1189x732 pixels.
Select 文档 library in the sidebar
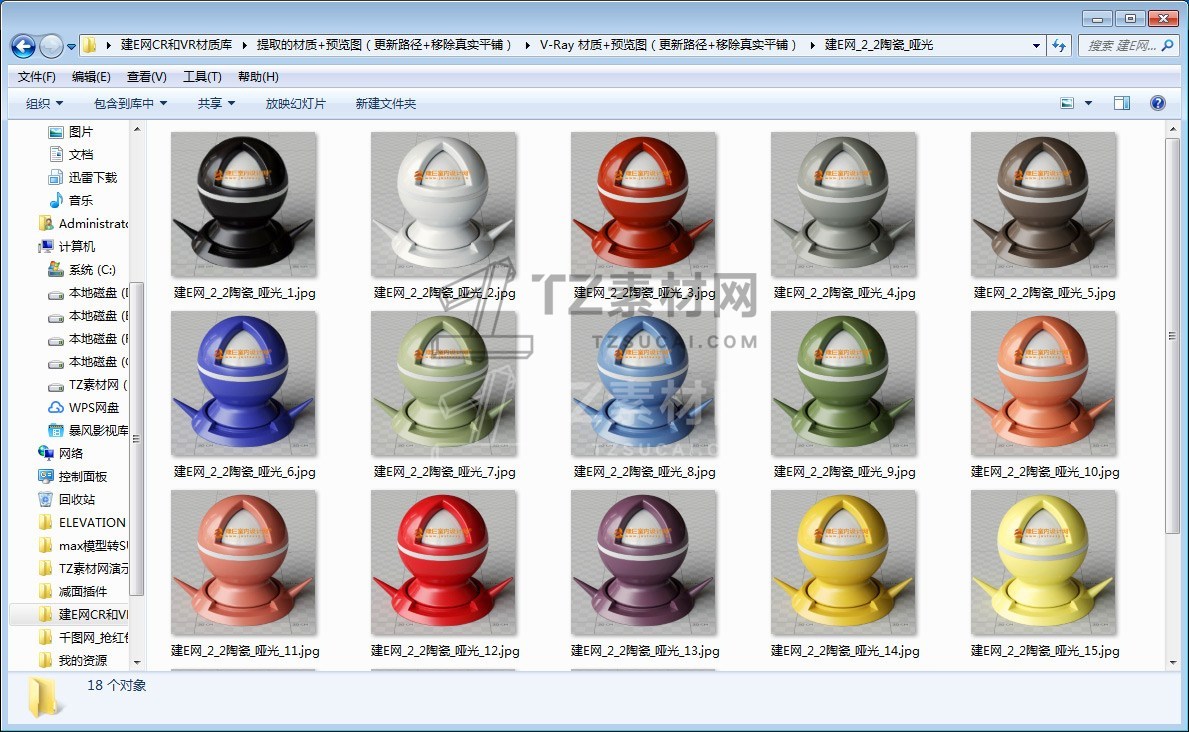[x=71, y=155]
